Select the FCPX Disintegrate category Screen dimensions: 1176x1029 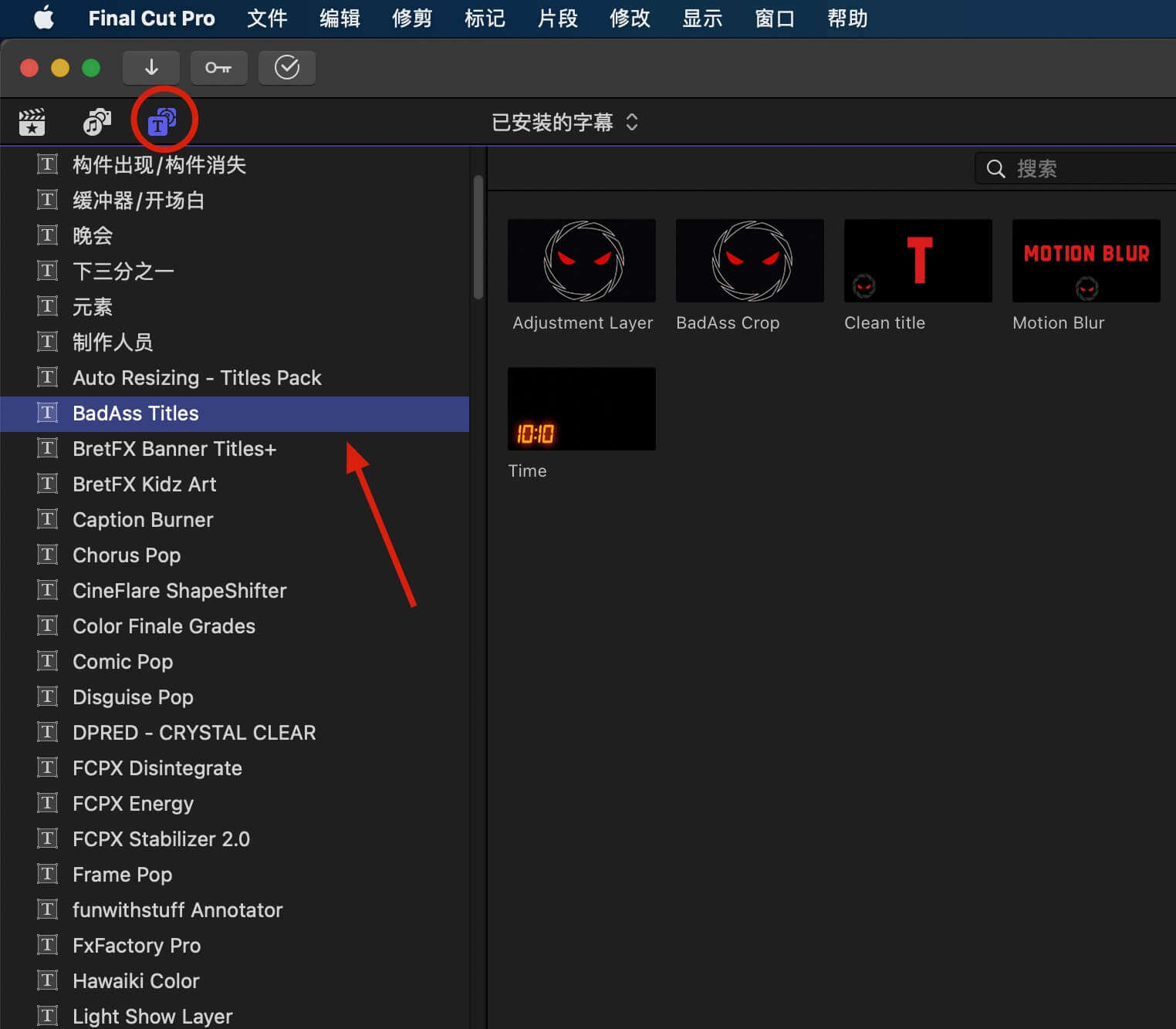235,768
